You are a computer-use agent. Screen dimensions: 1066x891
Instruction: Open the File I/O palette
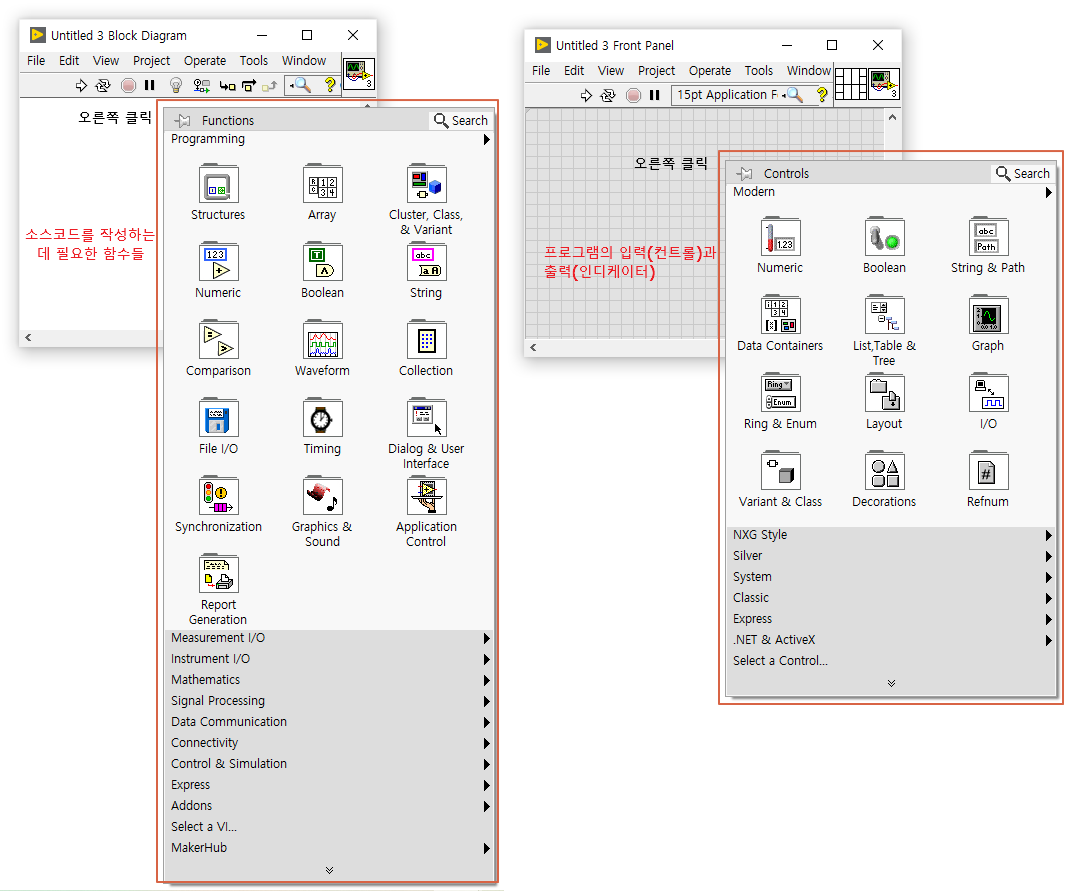pos(218,419)
